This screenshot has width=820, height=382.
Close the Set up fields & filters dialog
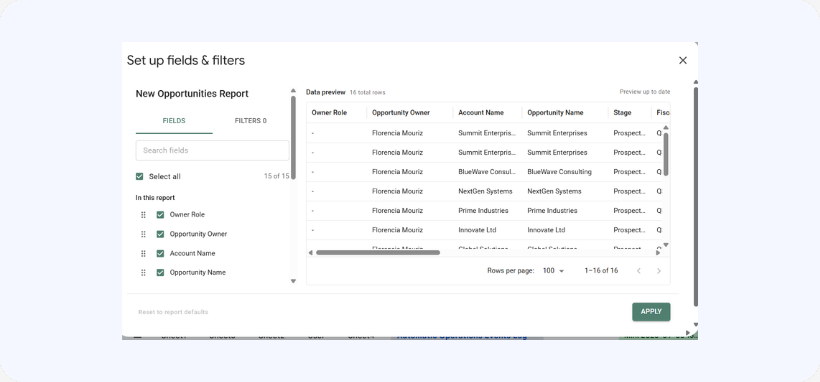(682, 60)
